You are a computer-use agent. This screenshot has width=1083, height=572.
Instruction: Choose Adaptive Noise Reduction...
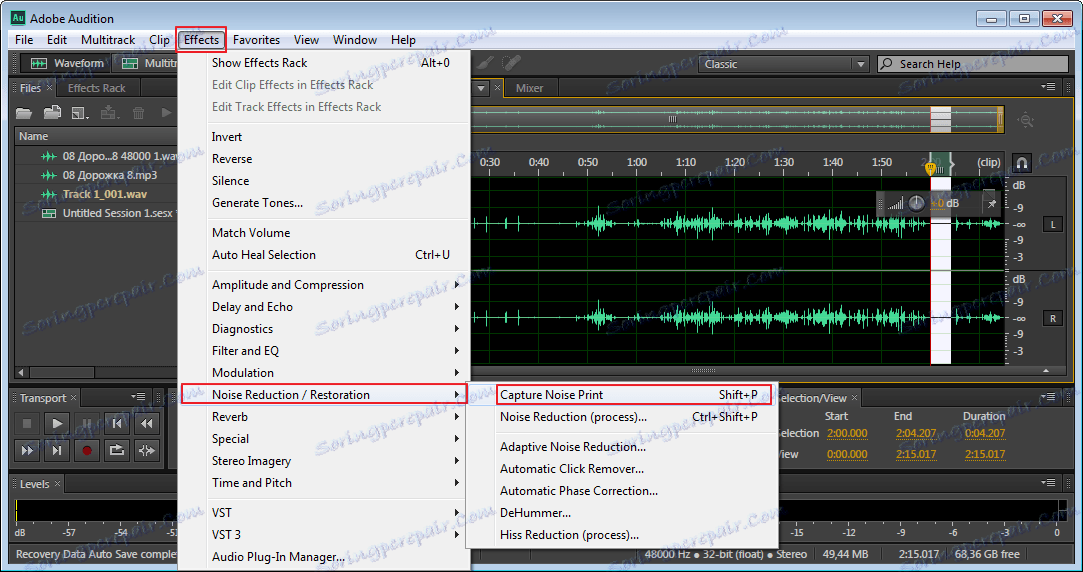point(623,447)
